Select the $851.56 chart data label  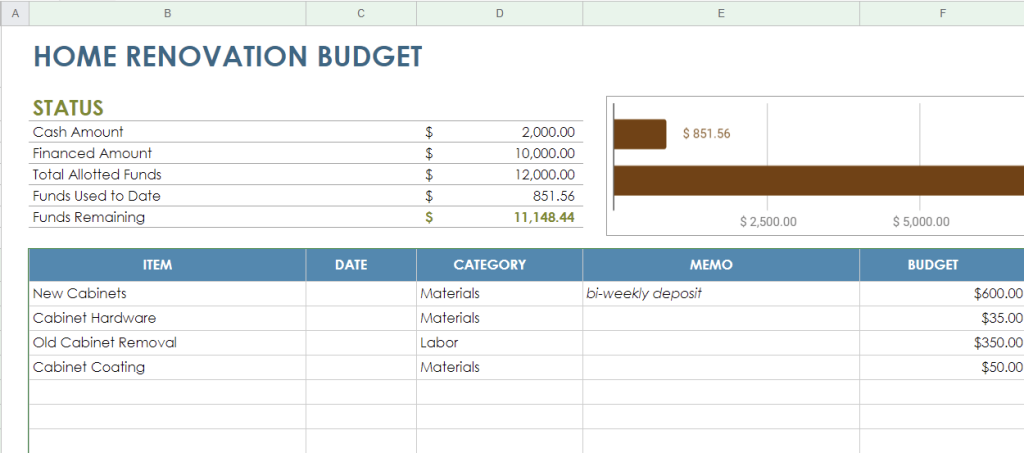tap(706, 134)
